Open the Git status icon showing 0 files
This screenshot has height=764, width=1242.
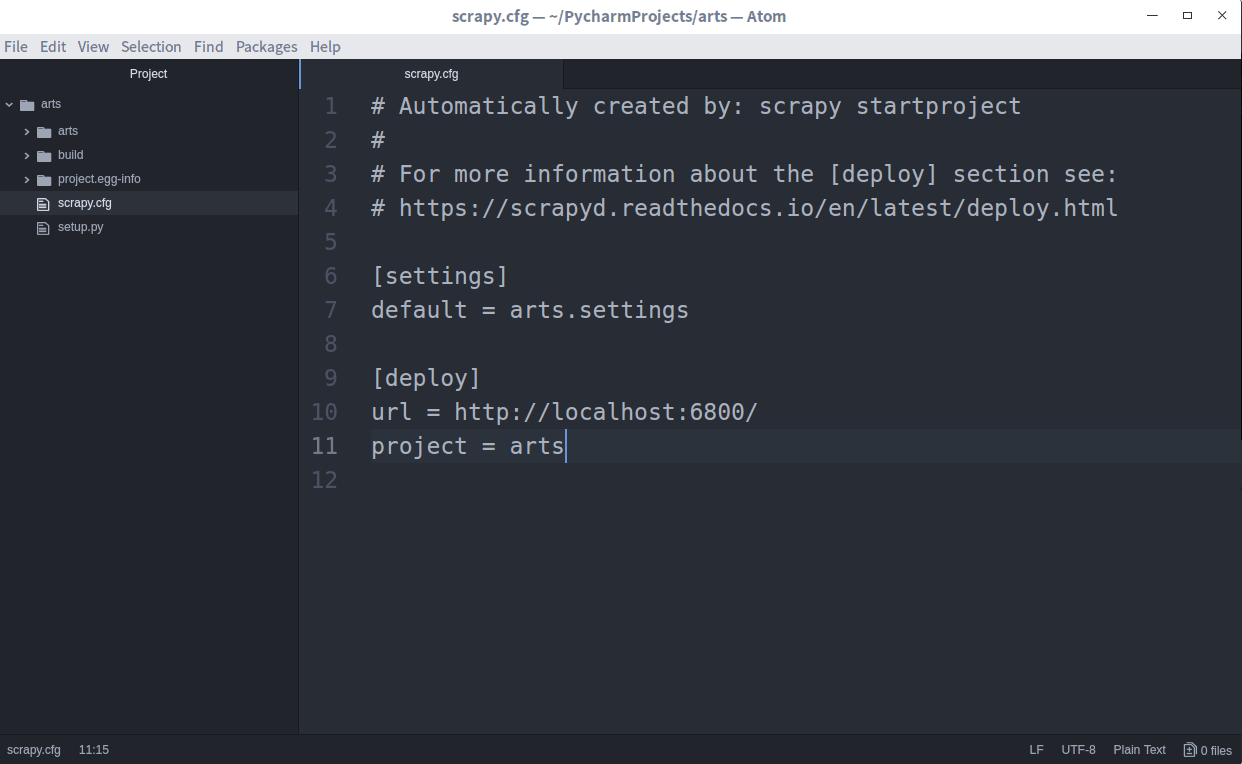pyautogui.click(x=1191, y=749)
